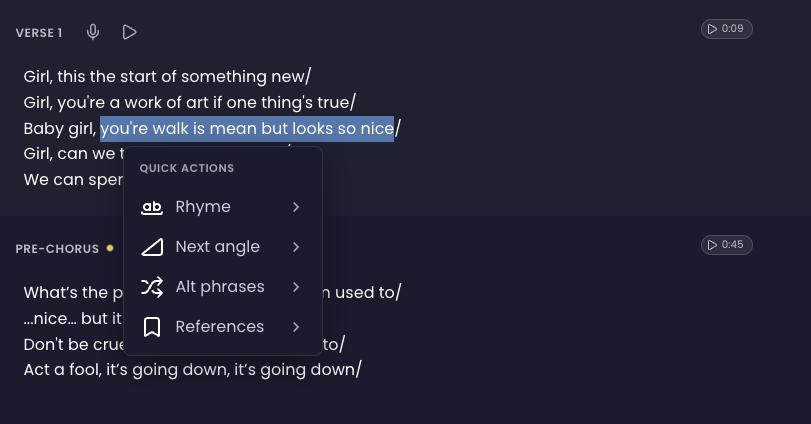The height and width of the screenshot is (424, 811).
Task: Expand the References submenu arrow
Action: coord(296,327)
